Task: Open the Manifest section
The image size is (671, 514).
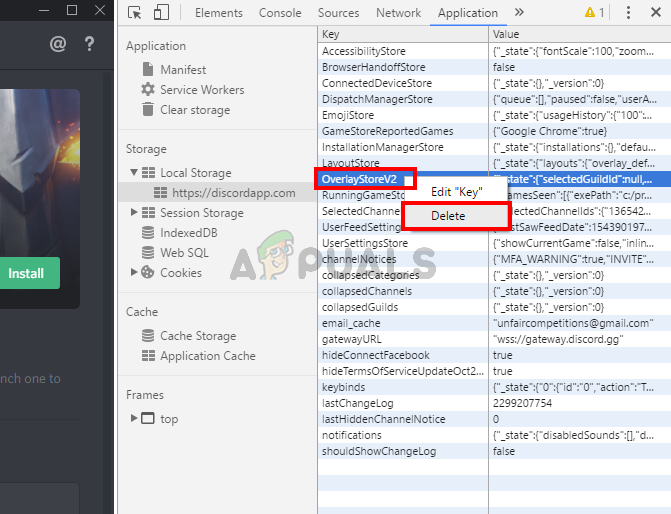Action: click(183, 70)
